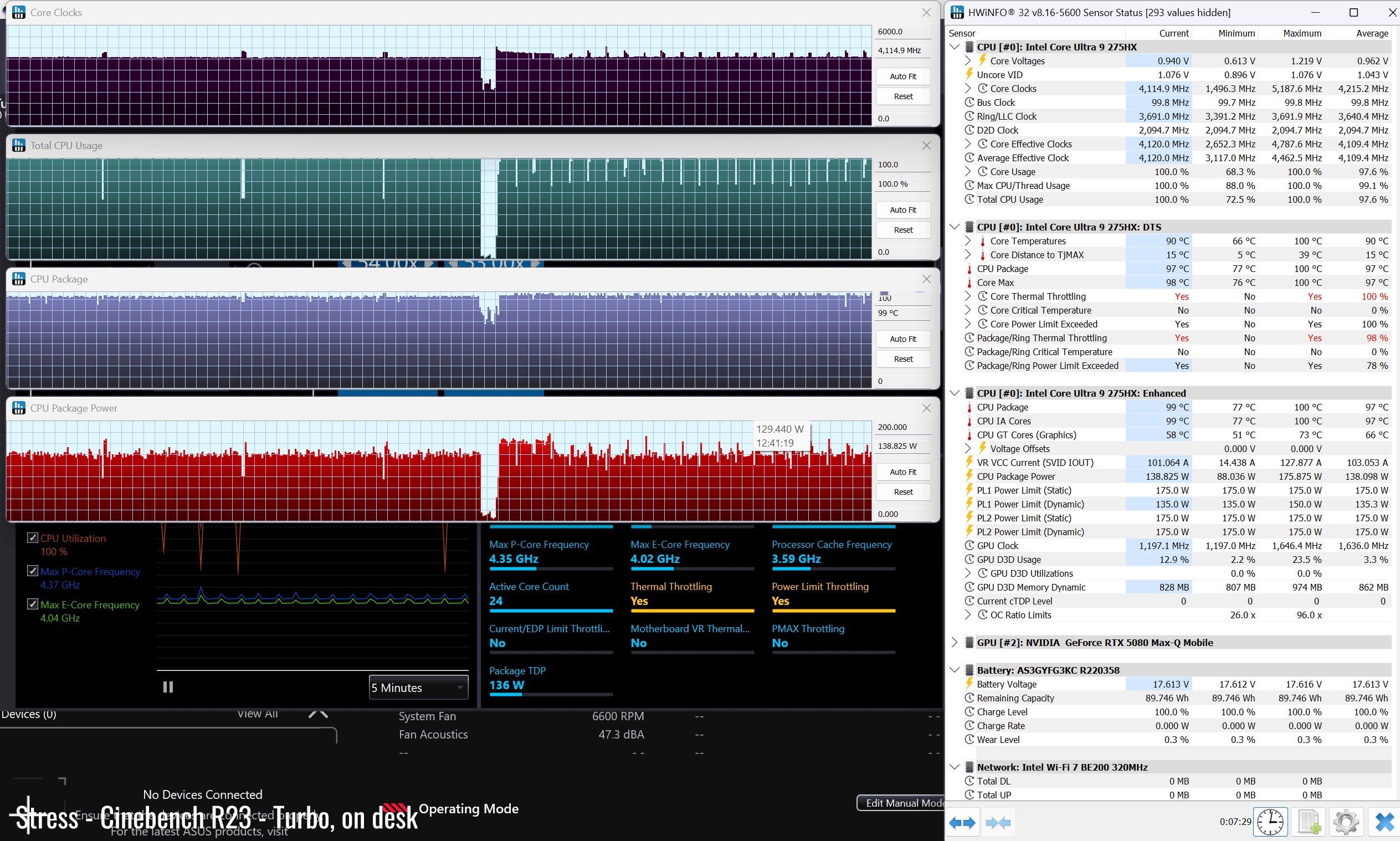This screenshot has width=1400, height=841.
Task: Click the CPU Package Power lightning icon
Action: (x=970, y=476)
